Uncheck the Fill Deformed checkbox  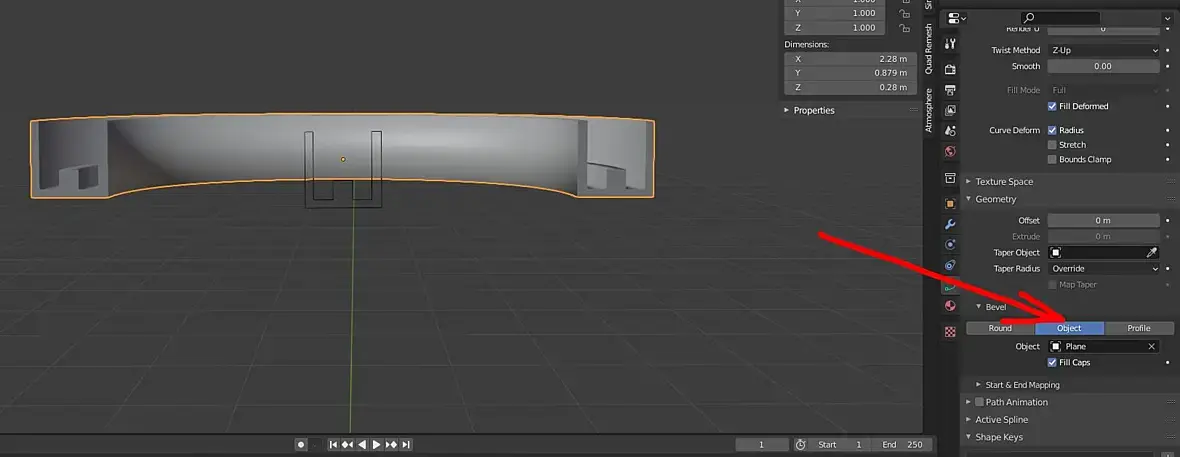pyautogui.click(x=1052, y=106)
